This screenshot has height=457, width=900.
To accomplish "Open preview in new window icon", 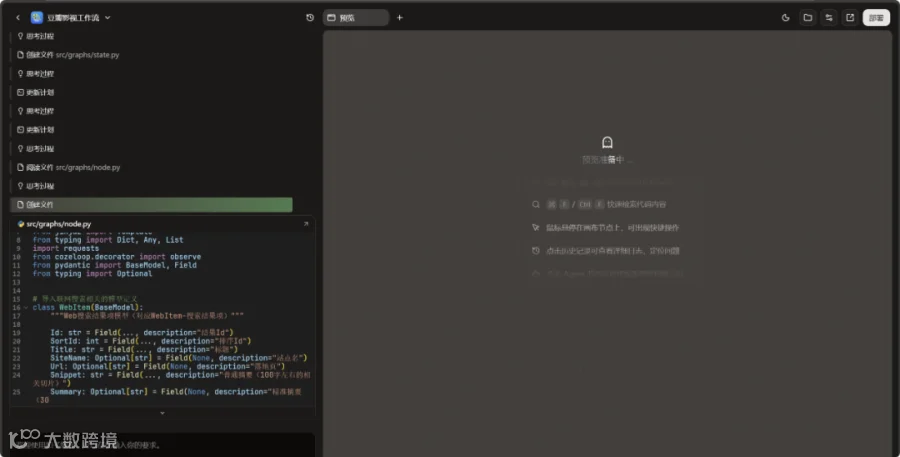I will (850, 18).
